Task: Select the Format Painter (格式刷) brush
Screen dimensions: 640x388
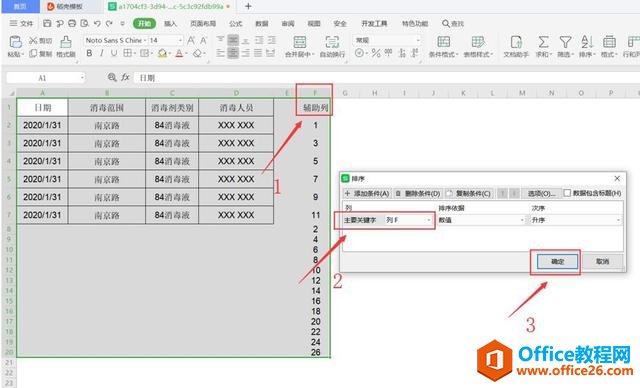Action: [66, 42]
